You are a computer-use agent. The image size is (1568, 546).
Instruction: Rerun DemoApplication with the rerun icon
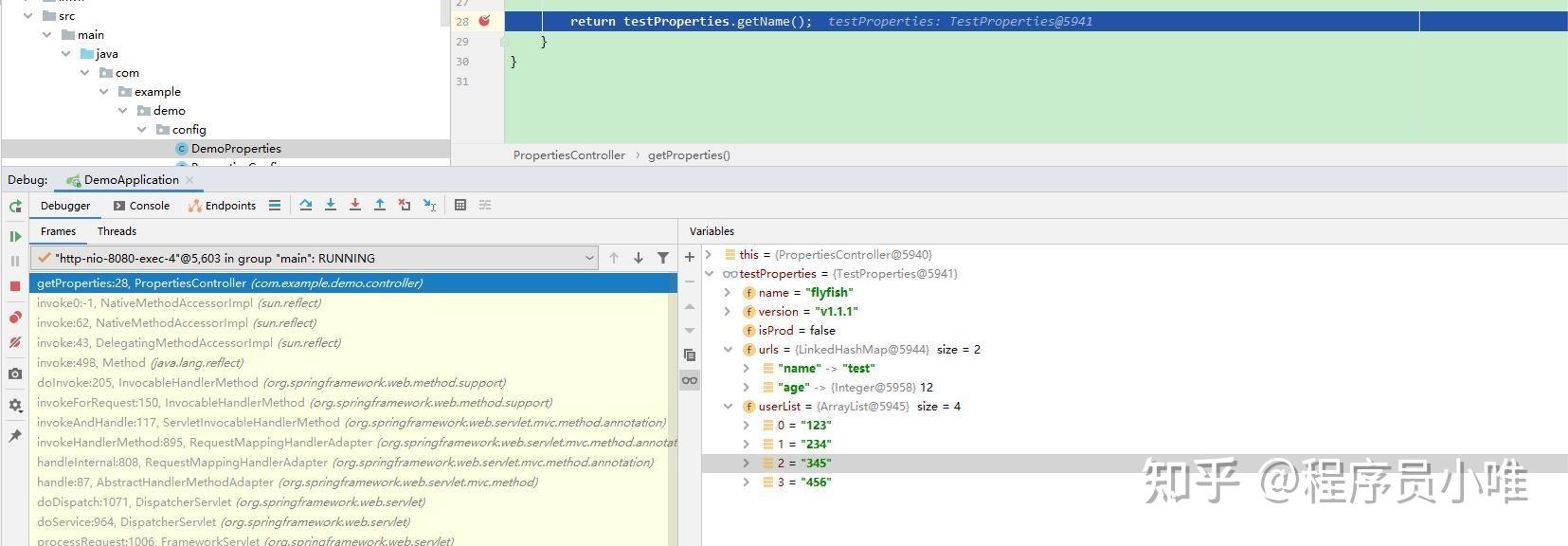coord(15,207)
